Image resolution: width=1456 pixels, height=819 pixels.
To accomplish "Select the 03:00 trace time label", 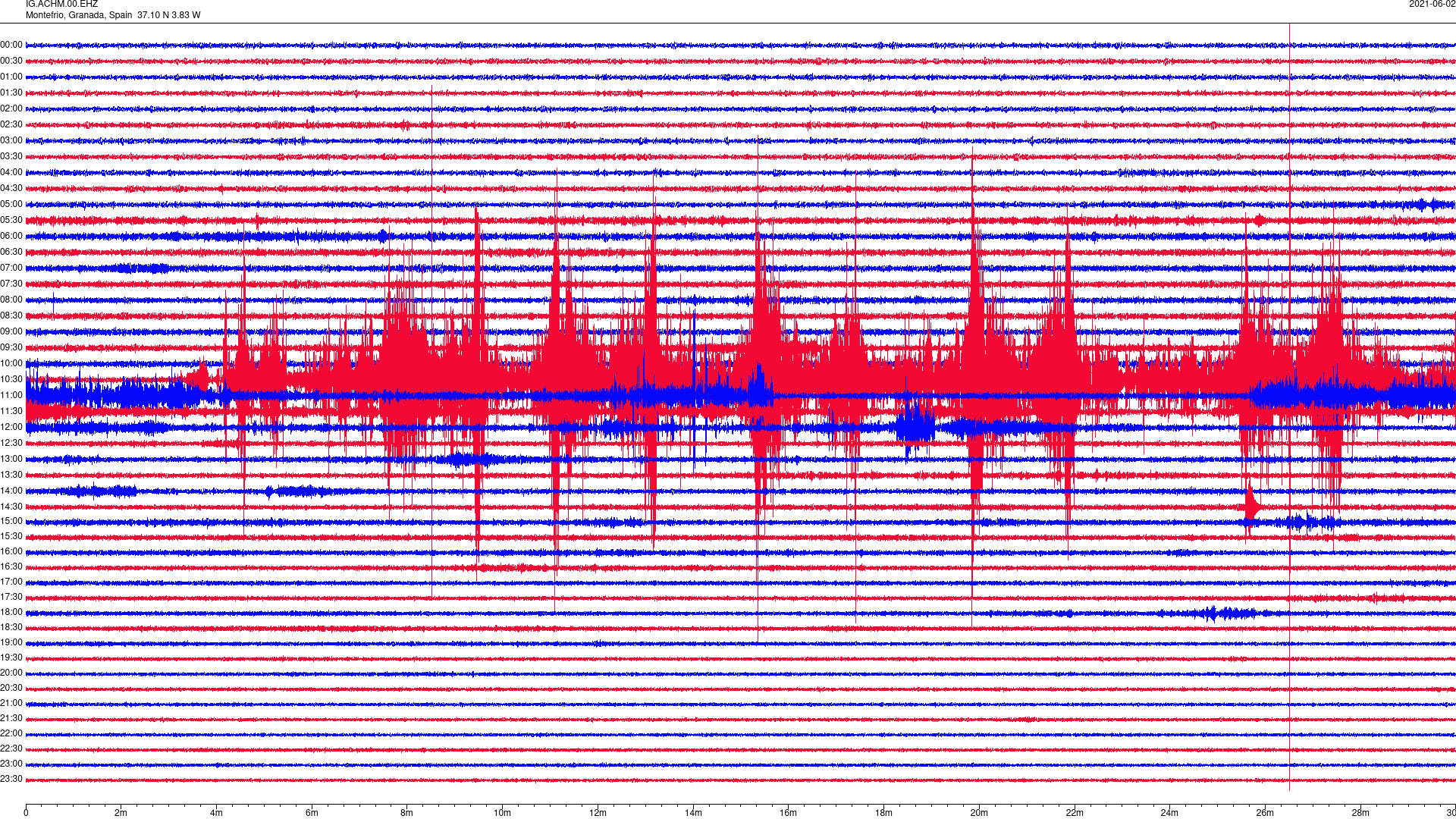I will [11, 141].
